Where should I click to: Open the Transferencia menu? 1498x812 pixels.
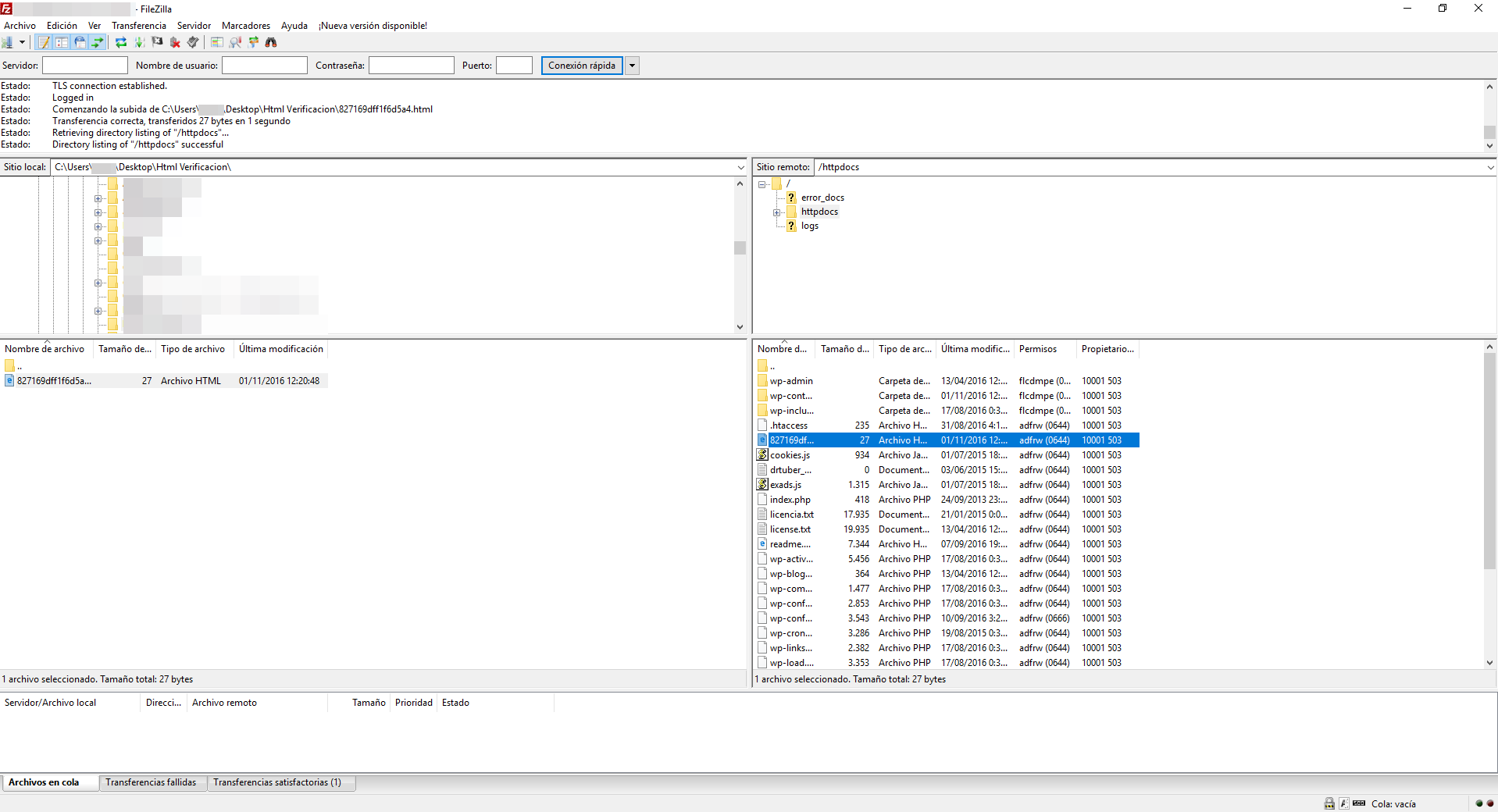139,26
